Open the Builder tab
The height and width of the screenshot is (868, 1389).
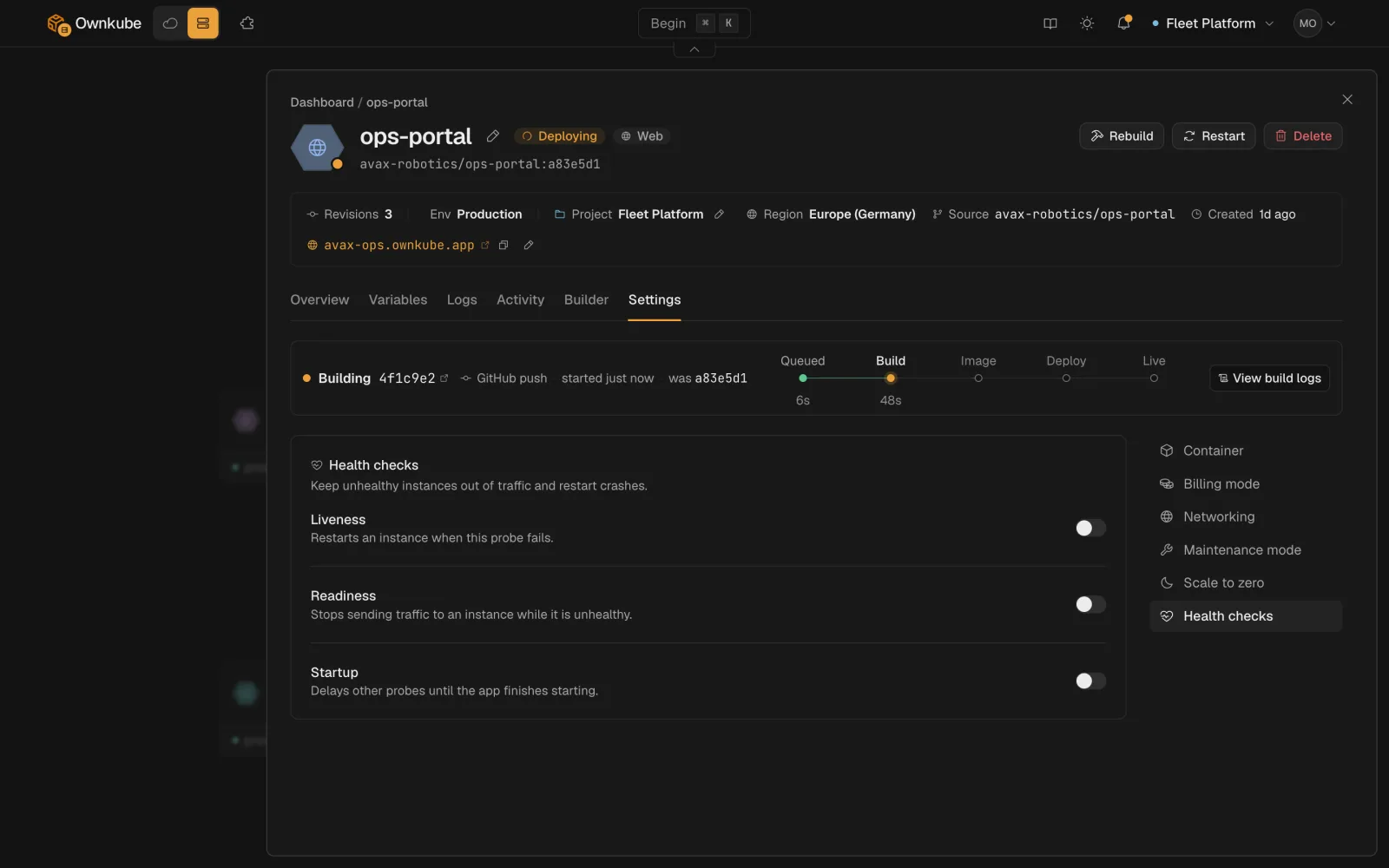pyautogui.click(x=586, y=299)
